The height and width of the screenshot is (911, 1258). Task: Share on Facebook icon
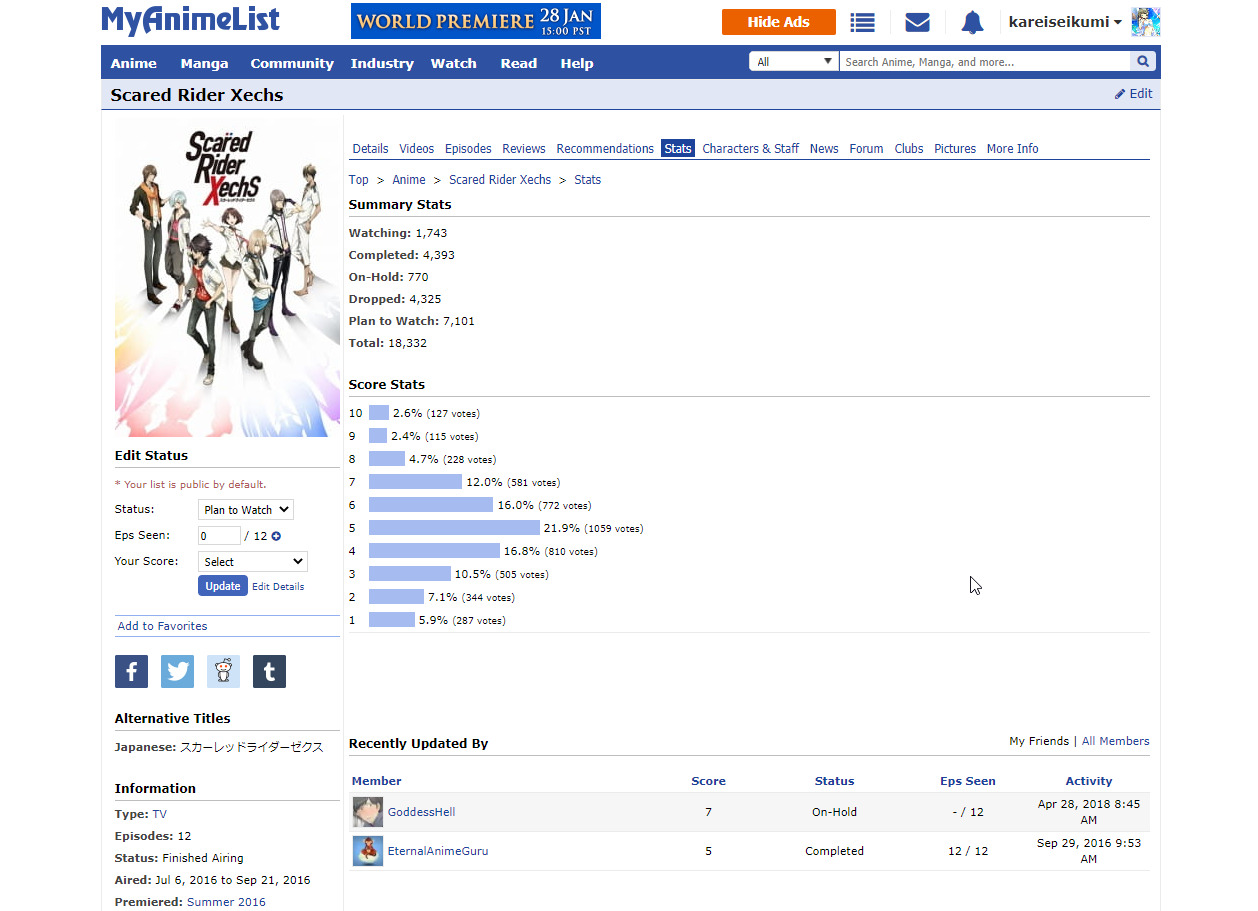[131, 671]
